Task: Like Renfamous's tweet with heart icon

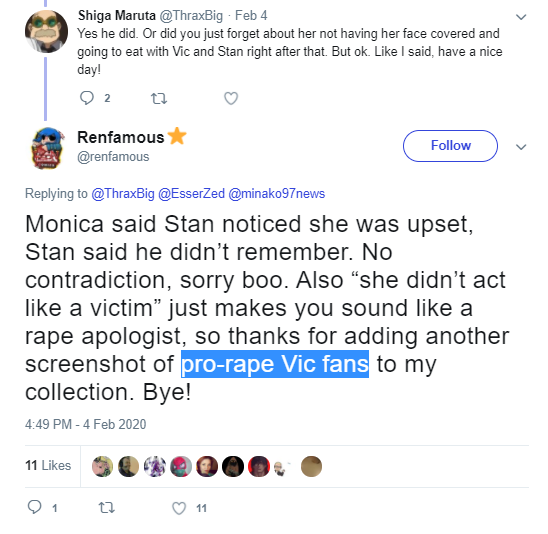Action: 179,508
